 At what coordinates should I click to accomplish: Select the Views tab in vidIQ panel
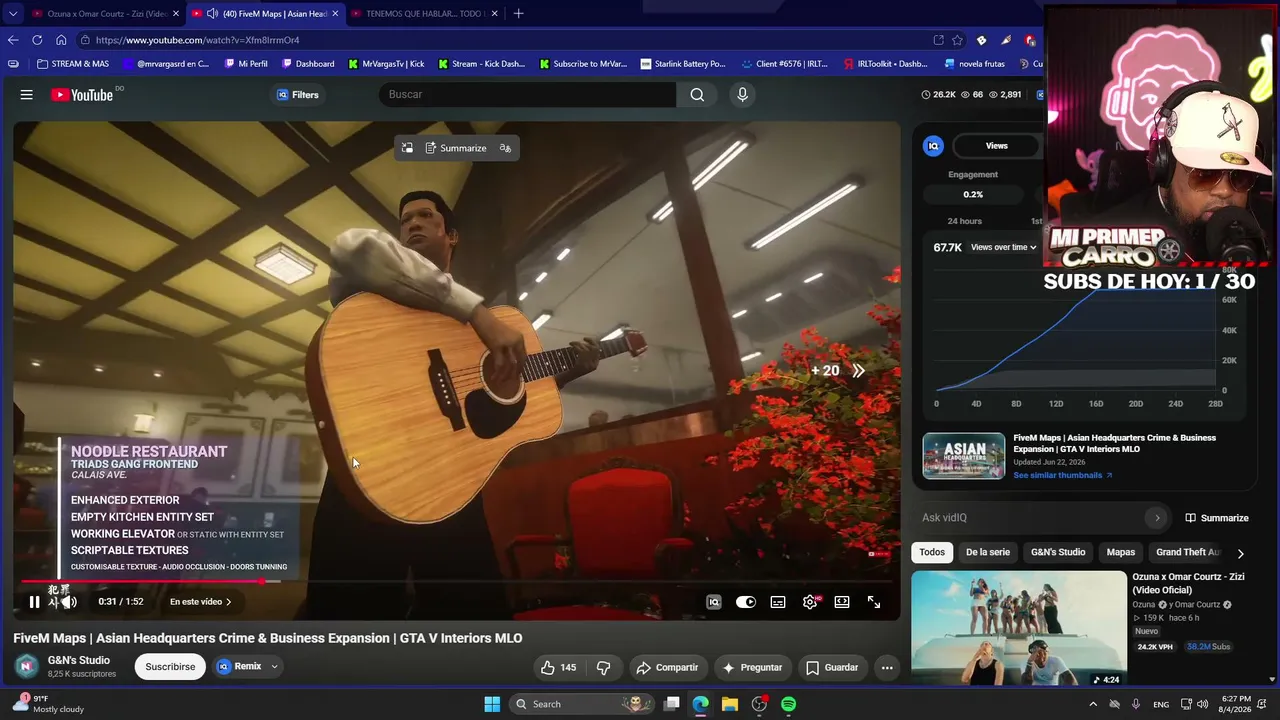(x=997, y=146)
